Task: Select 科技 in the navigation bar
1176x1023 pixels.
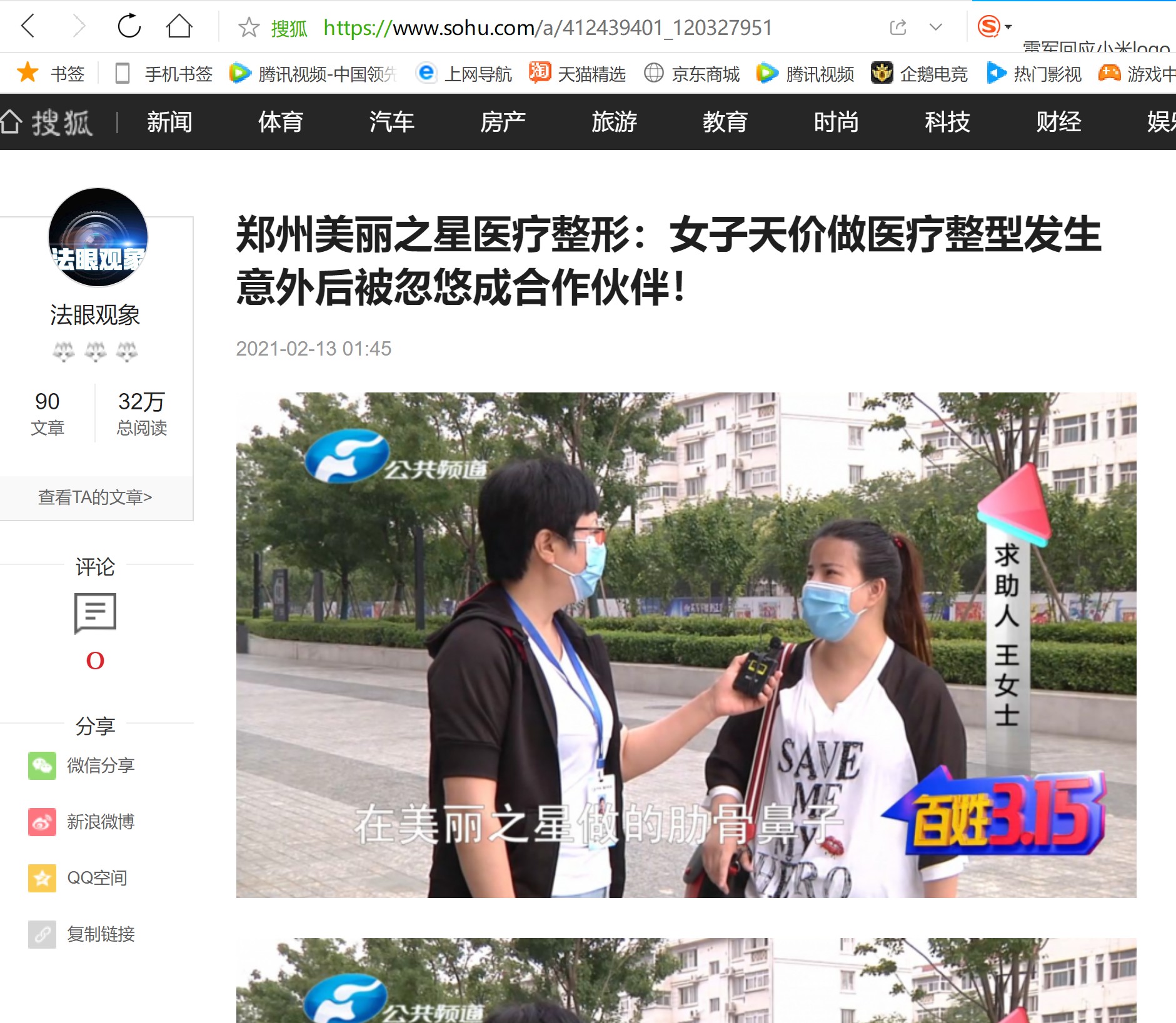Action: point(947,122)
